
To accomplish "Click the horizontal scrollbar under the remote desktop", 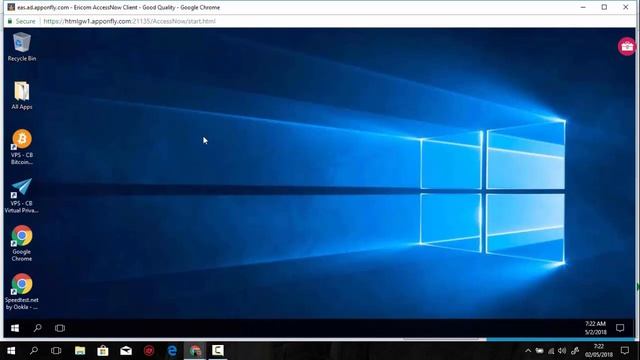I will (441, 339).
